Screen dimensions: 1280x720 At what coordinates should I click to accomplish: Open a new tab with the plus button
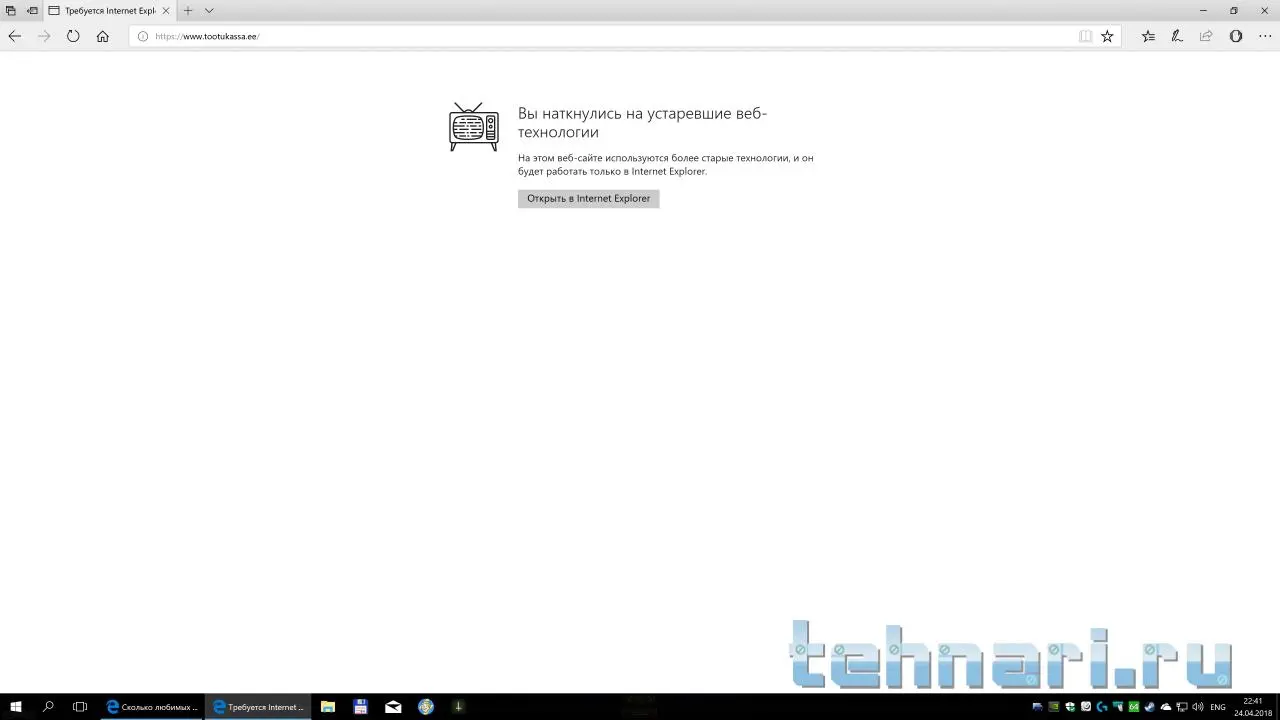click(188, 10)
